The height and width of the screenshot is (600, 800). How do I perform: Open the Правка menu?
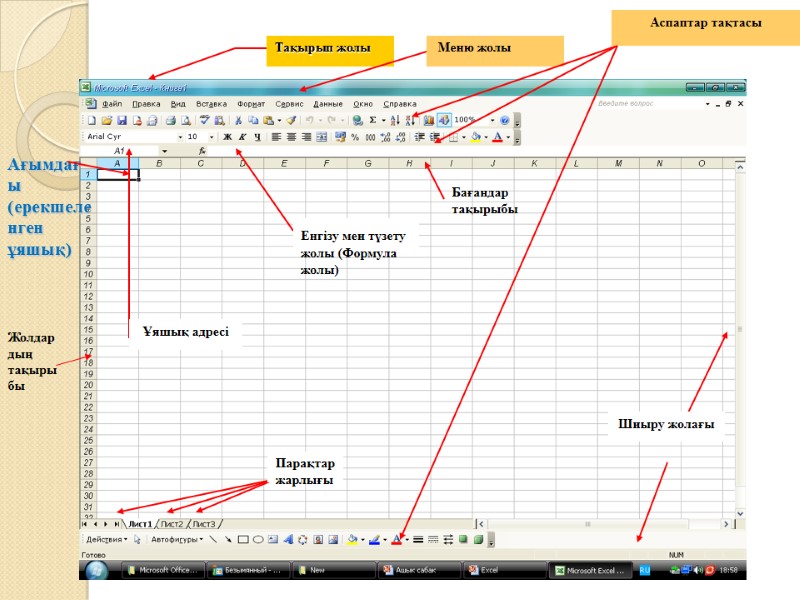tap(146, 104)
